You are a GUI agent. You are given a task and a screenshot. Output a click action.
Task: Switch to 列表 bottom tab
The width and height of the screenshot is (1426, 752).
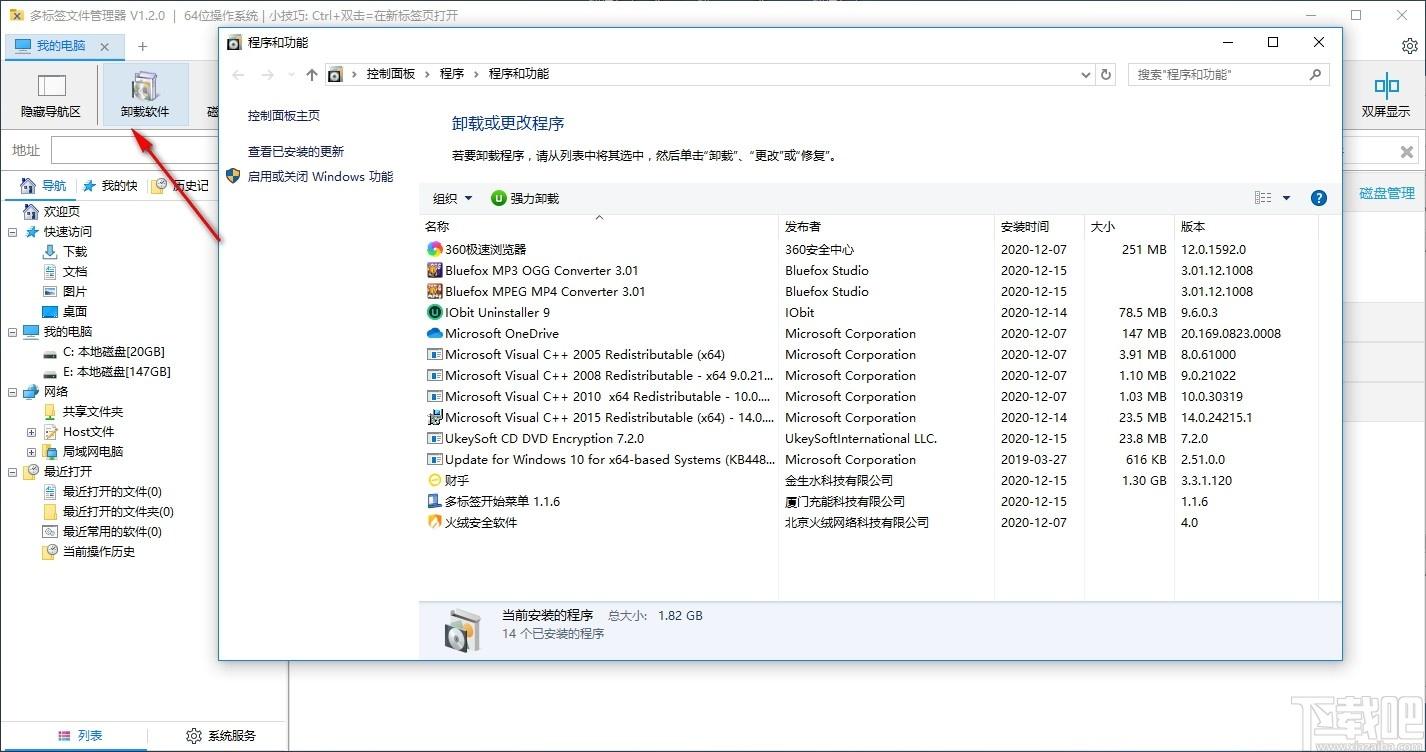pos(80,736)
